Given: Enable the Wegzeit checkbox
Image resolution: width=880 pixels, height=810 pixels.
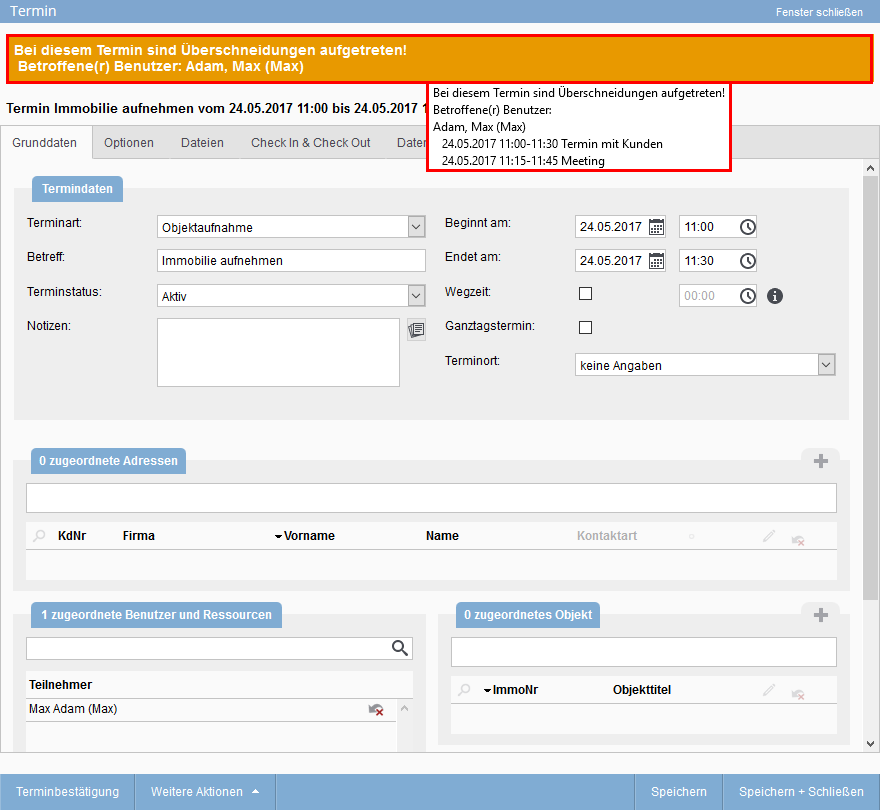Looking at the screenshot, I should 584,293.
